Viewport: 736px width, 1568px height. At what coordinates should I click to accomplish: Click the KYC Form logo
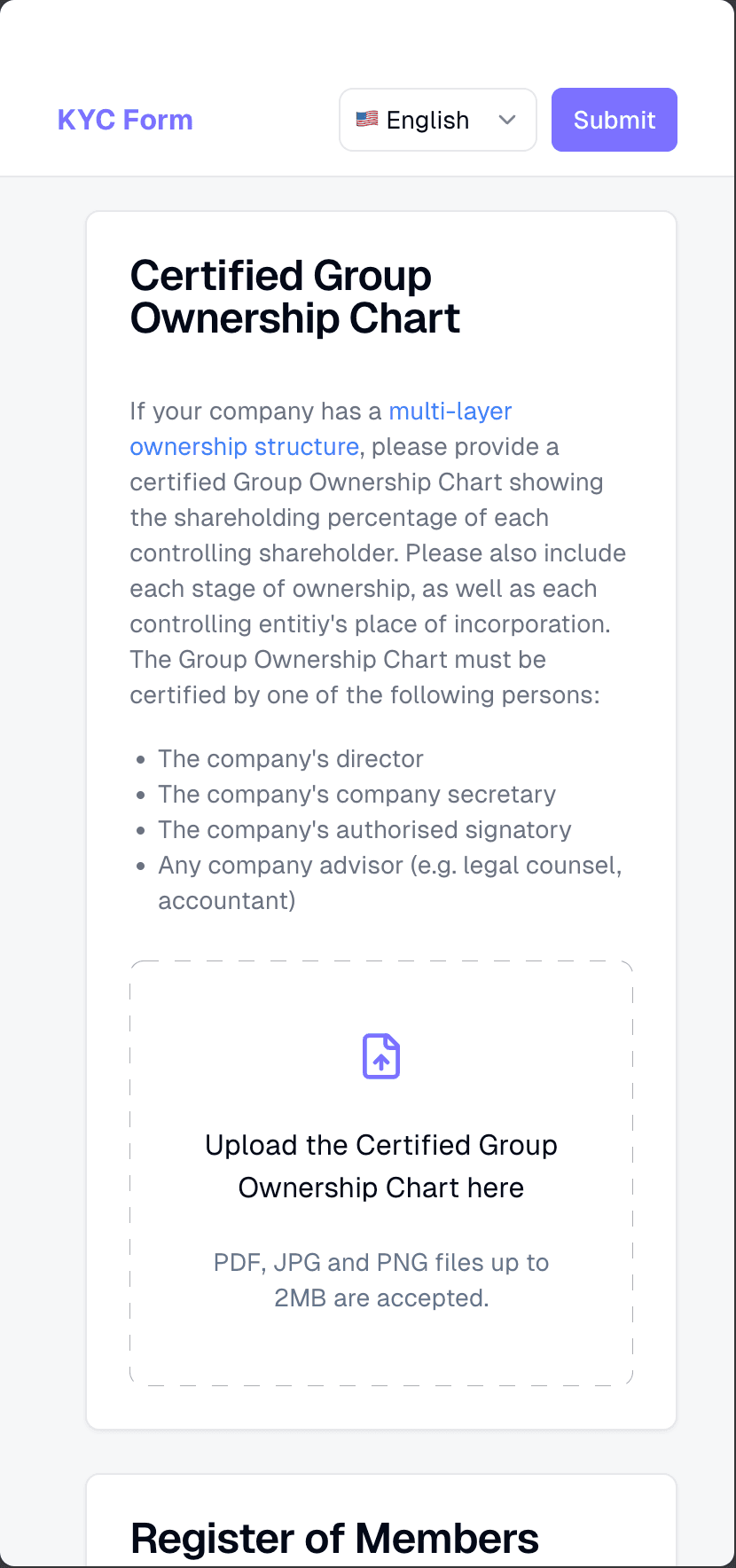(125, 120)
